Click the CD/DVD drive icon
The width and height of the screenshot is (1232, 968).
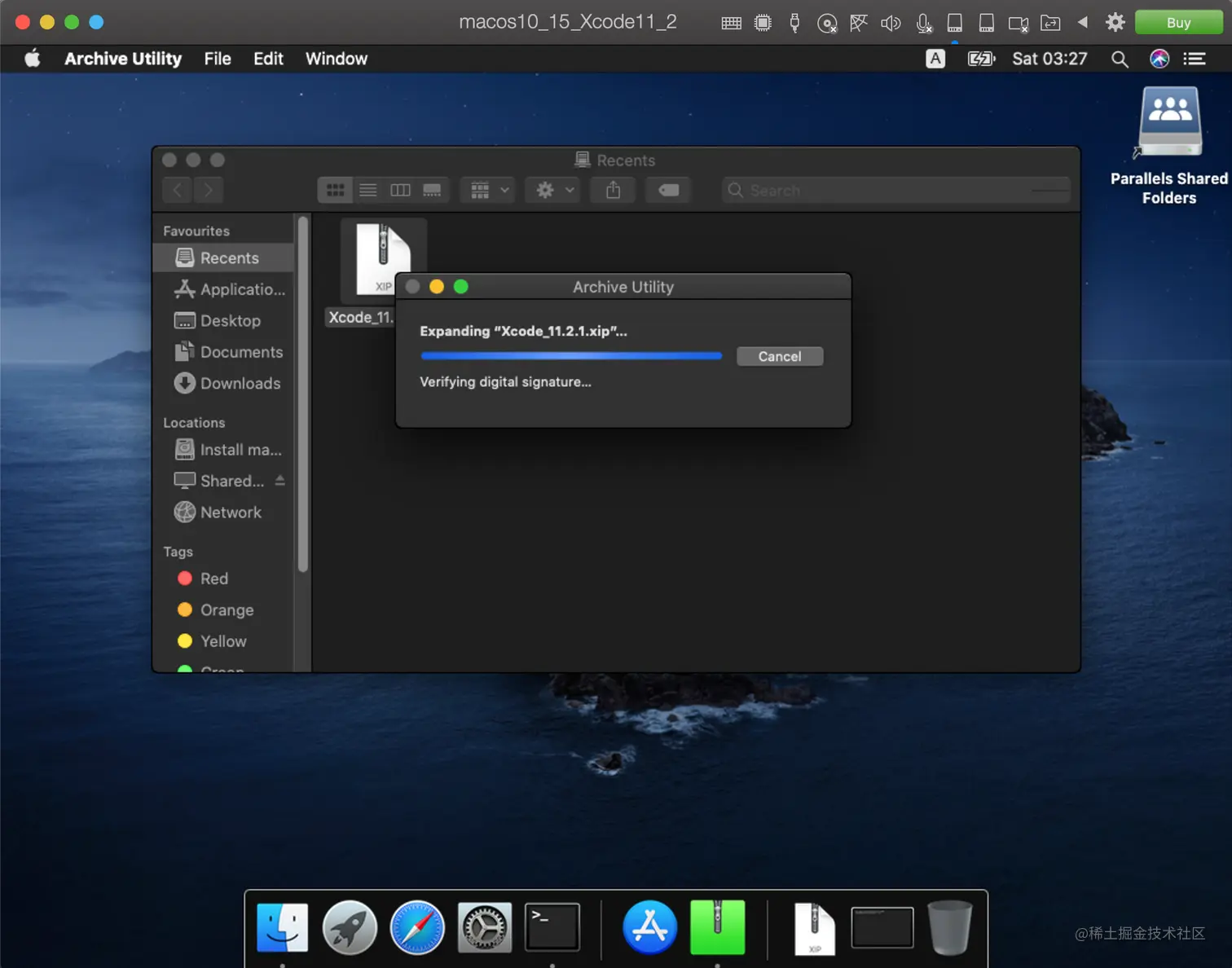click(827, 23)
